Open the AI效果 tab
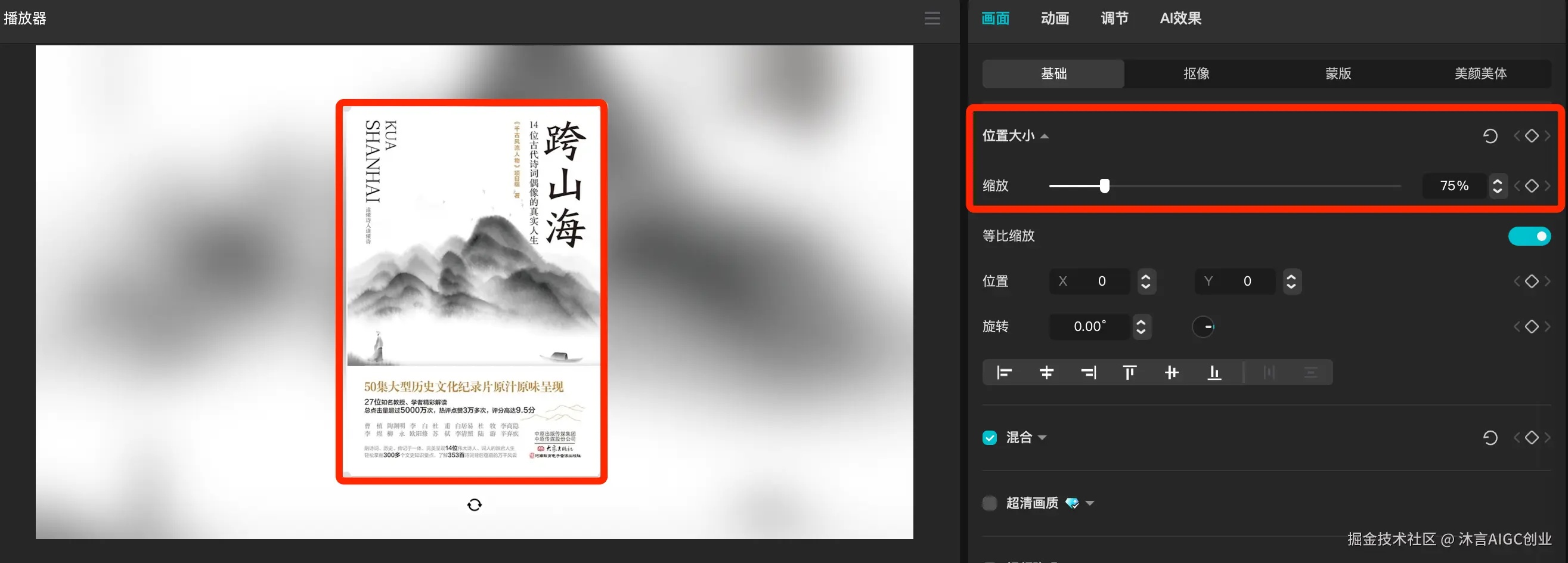The height and width of the screenshot is (563, 1568). (1180, 18)
